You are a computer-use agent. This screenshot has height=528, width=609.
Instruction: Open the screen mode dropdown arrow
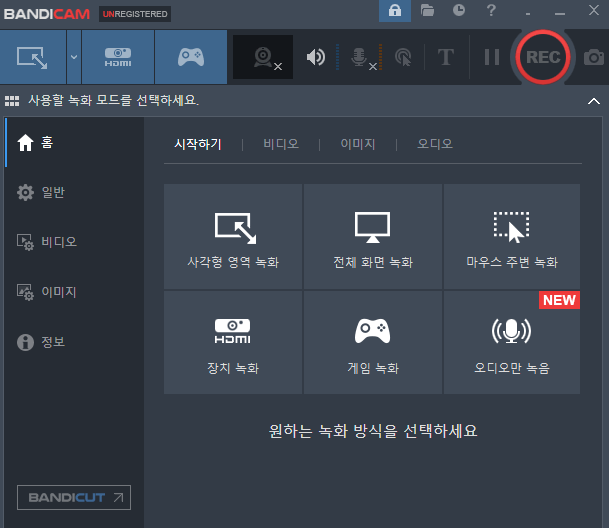(74, 57)
